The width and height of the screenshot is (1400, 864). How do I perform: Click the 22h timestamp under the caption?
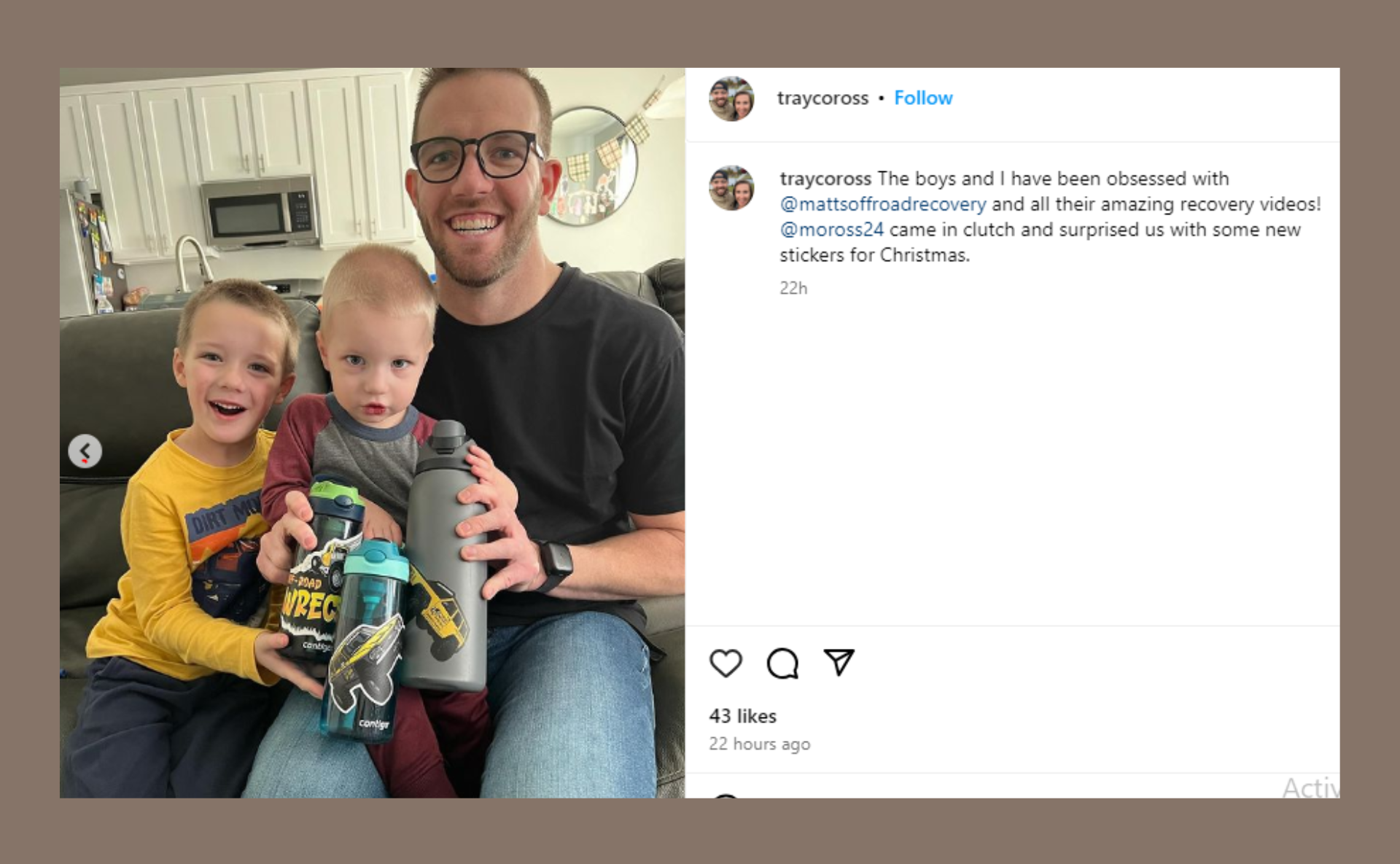pos(793,288)
